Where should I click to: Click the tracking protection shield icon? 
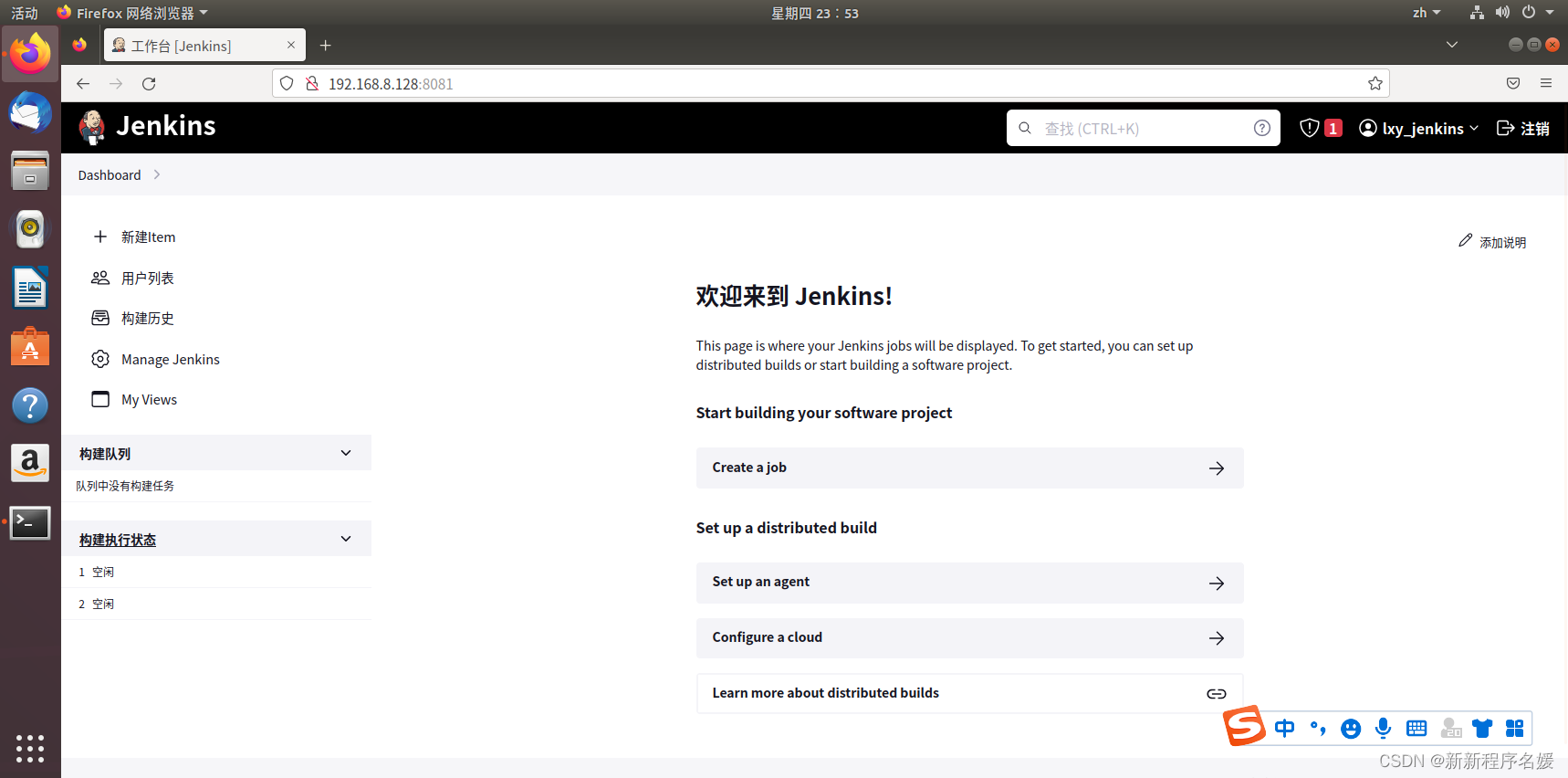pos(287,83)
